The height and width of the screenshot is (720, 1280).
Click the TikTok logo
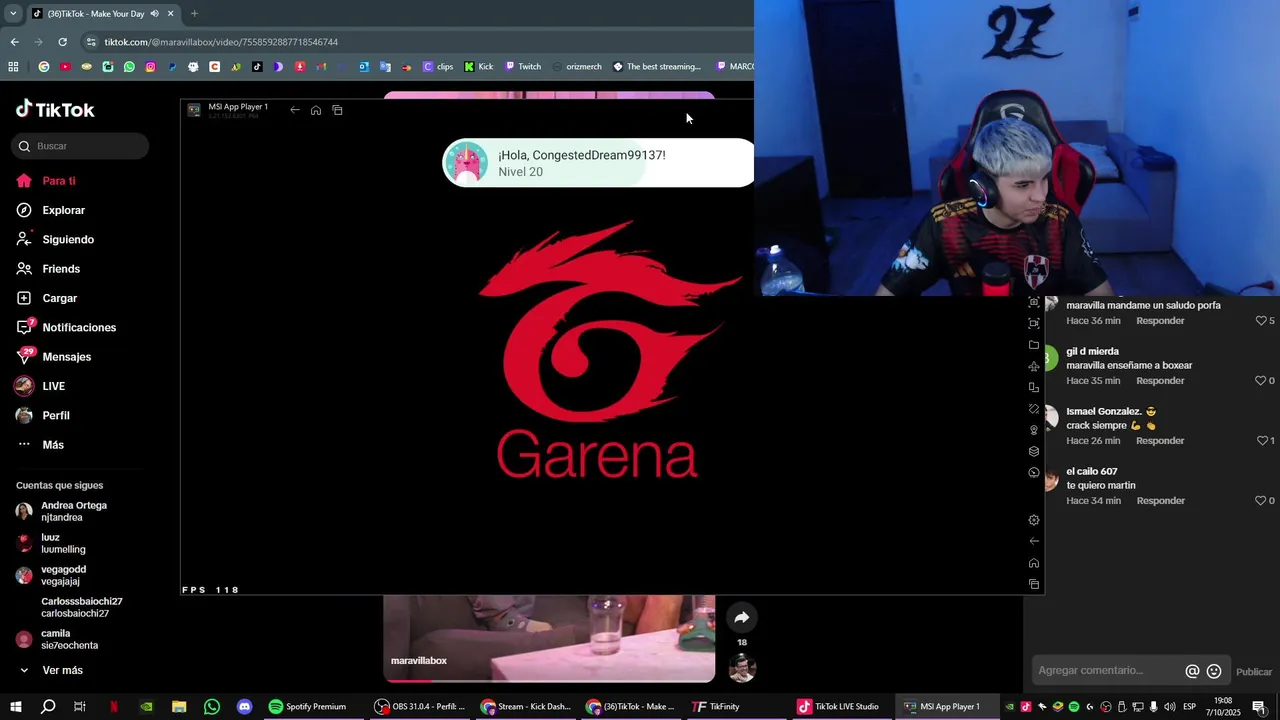point(55,109)
